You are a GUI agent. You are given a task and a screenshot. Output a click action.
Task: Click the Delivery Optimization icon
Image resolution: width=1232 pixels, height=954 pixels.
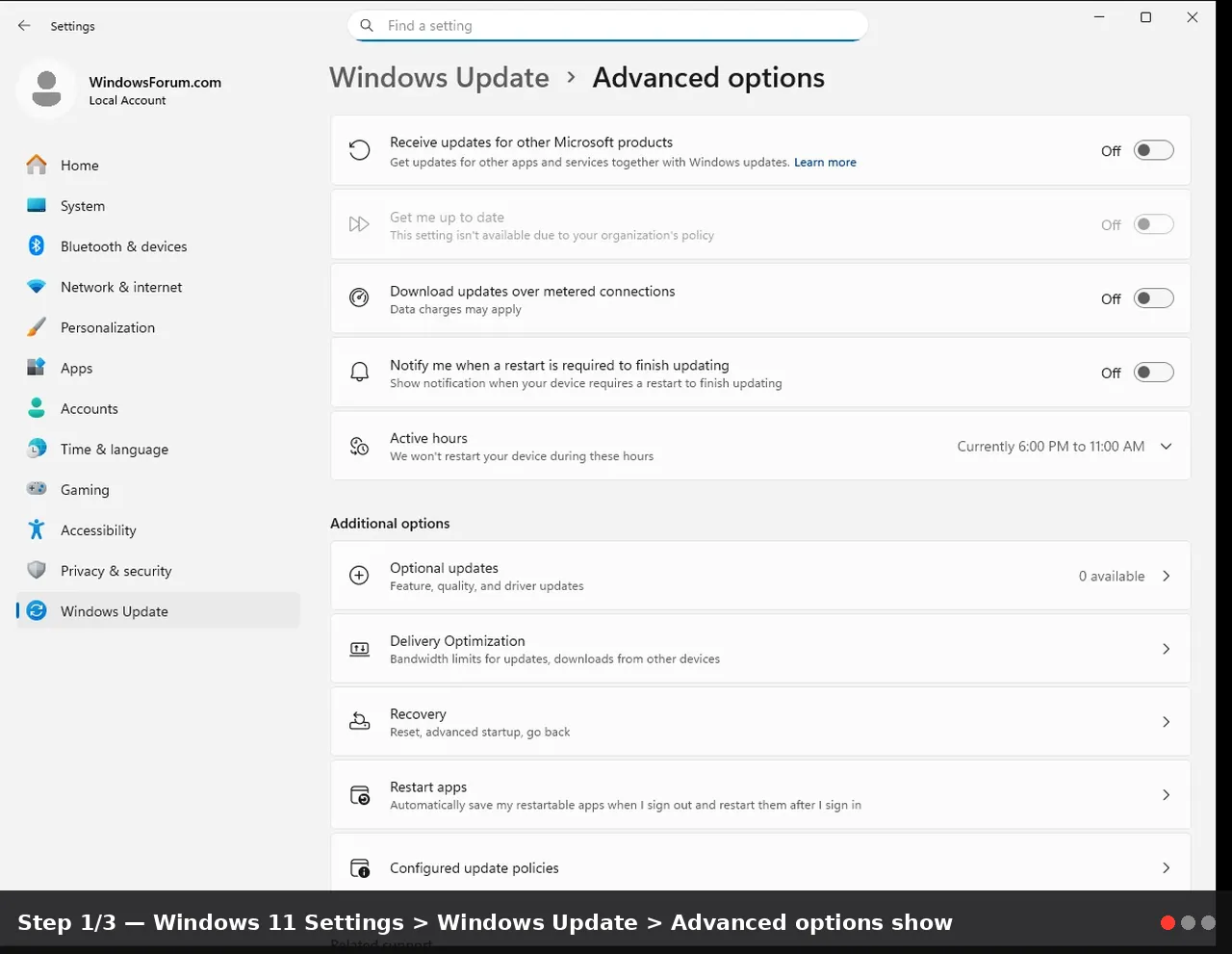tap(359, 649)
